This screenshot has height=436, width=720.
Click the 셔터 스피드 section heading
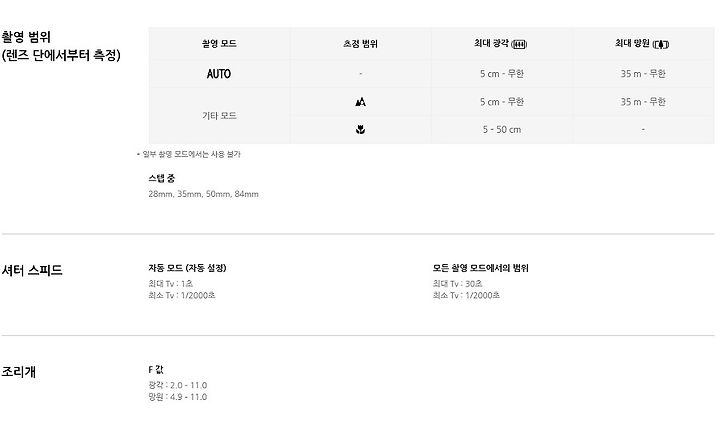coord(32,270)
